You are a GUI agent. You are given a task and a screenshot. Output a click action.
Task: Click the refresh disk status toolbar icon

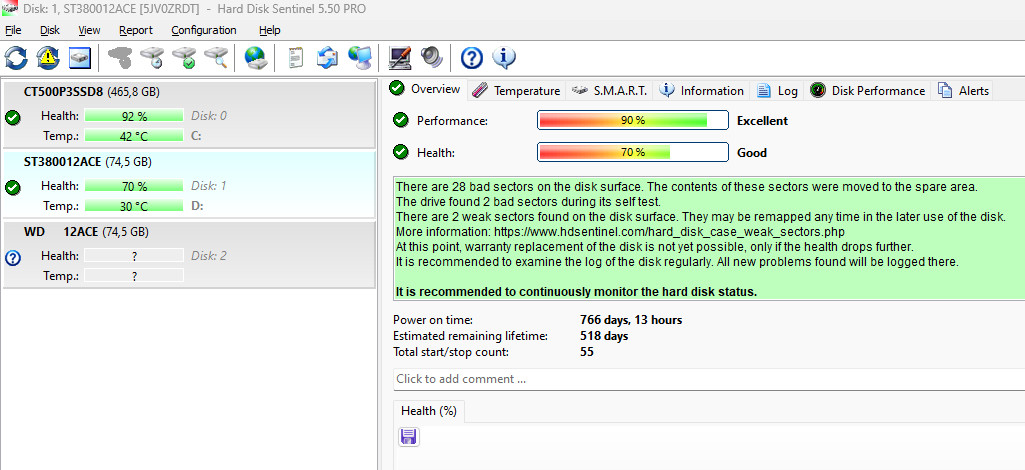(16, 58)
